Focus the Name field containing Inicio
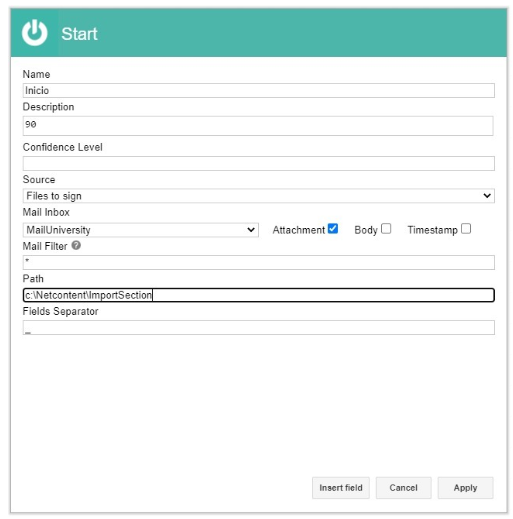The image size is (513, 519). point(259,90)
